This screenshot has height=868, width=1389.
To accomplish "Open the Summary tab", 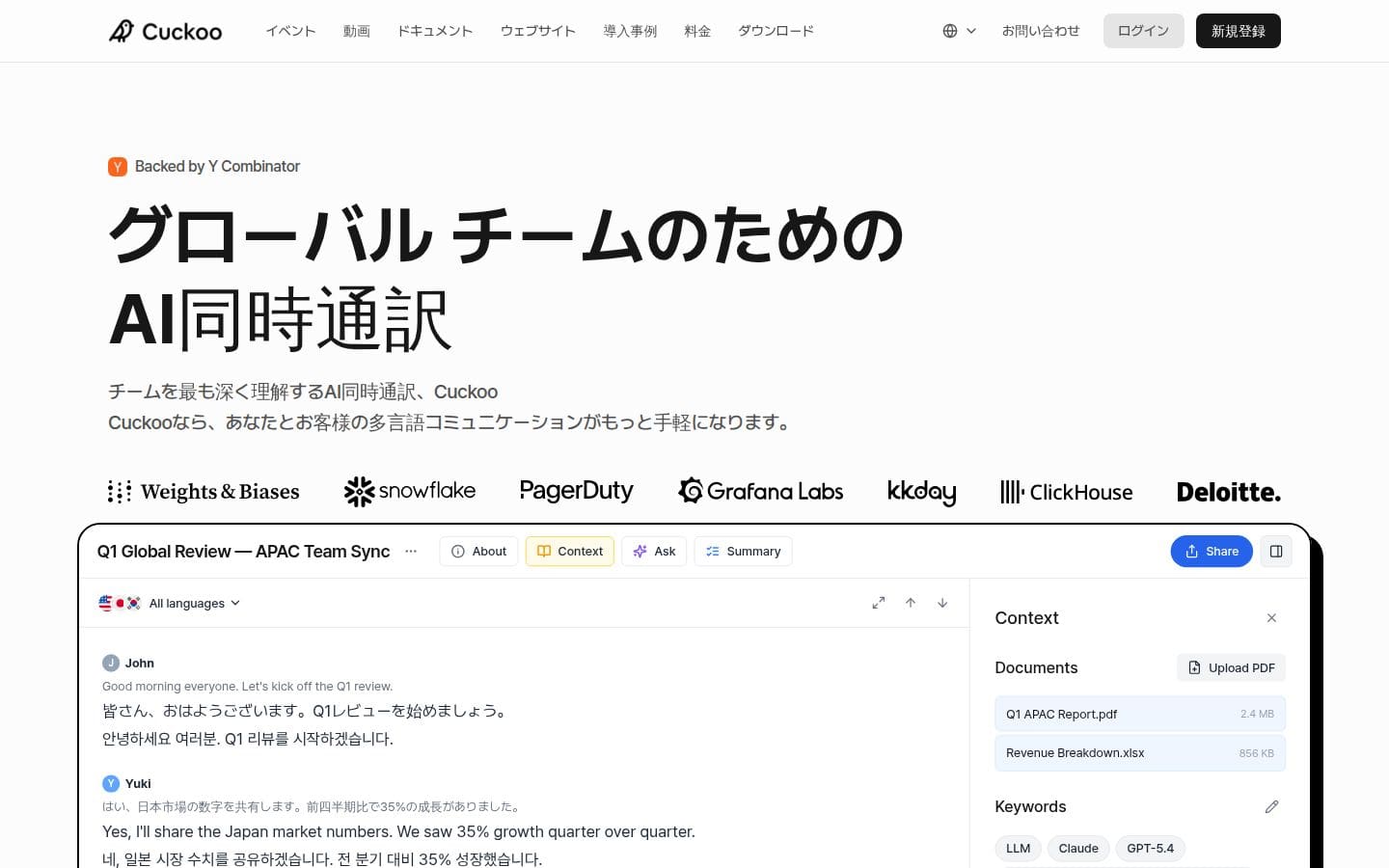I will (743, 552).
